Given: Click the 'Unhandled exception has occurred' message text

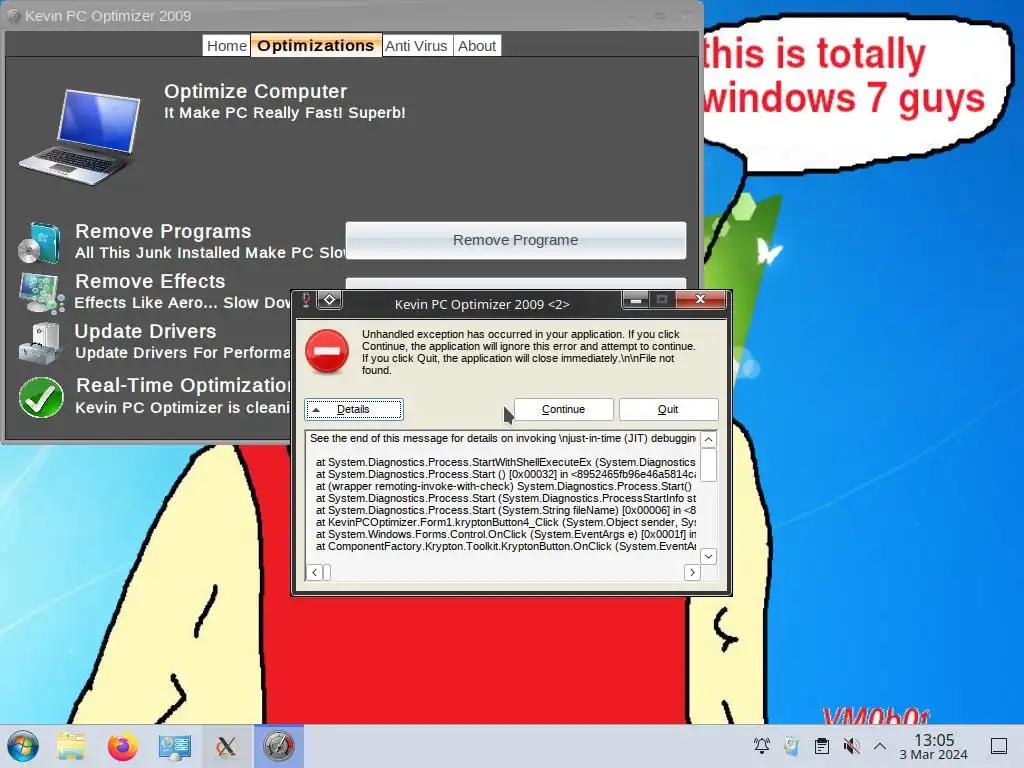Looking at the screenshot, I should [529, 352].
